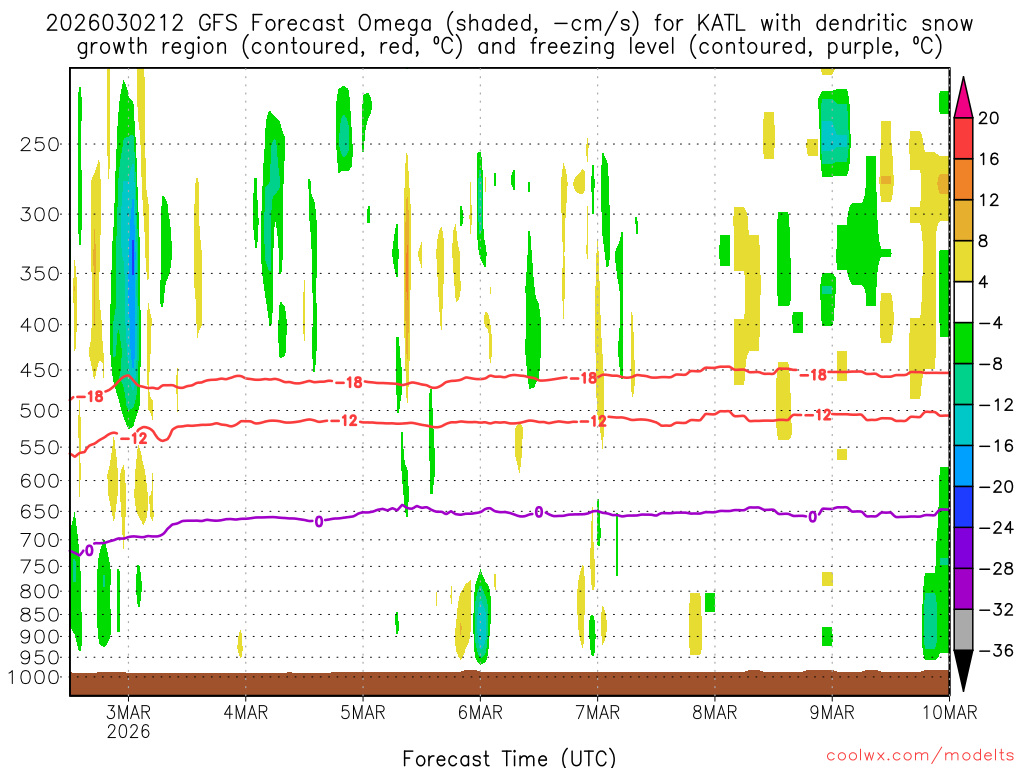Click the purple swatch between -24 and -28
The image size is (1024, 768).
(963, 548)
